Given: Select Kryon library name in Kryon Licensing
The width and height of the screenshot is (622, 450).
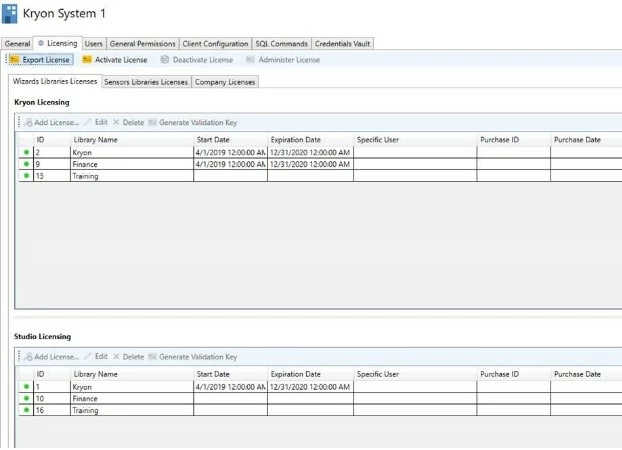Looking at the screenshot, I should [82, 152].
